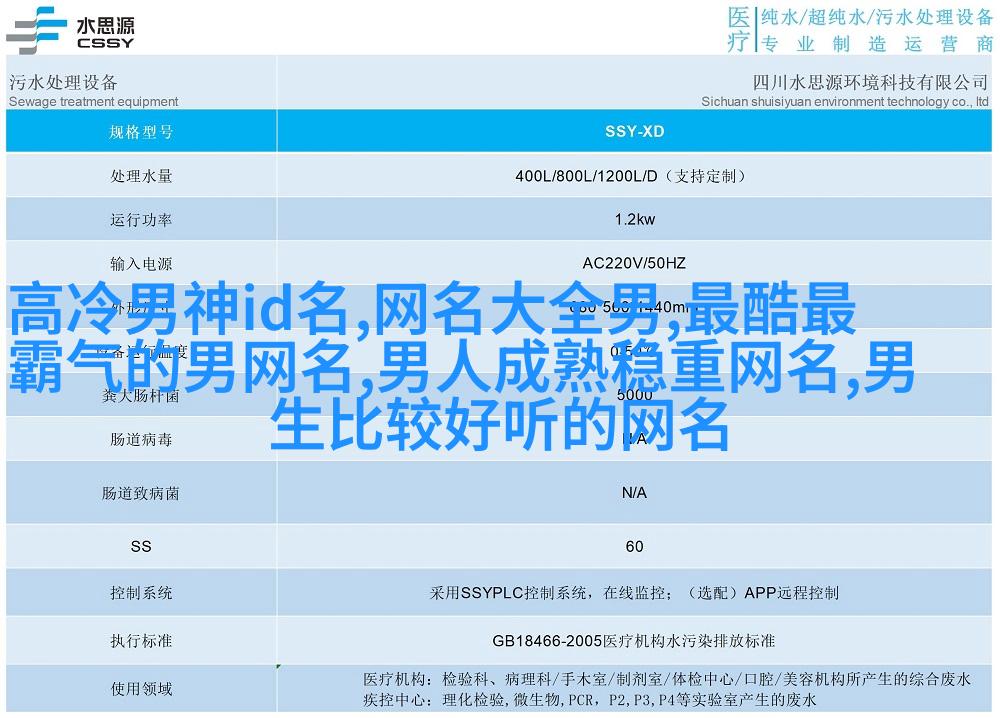Click the Sewage treatment equipment subtitle

(94, 101)
